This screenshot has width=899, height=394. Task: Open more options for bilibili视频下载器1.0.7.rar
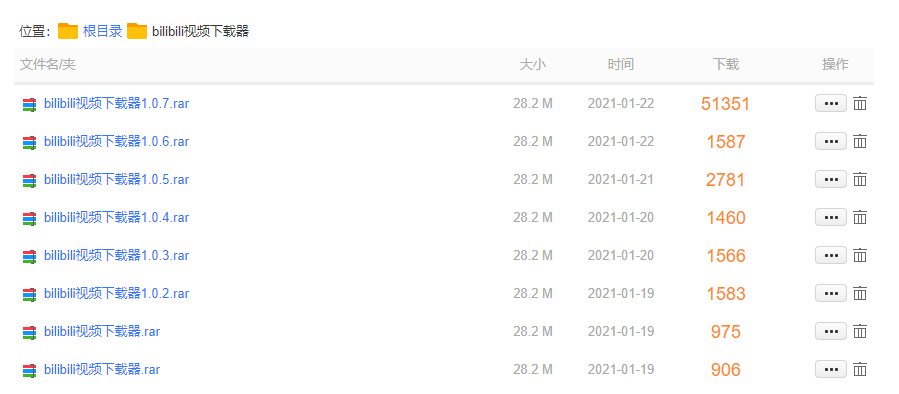pos(831,104)
